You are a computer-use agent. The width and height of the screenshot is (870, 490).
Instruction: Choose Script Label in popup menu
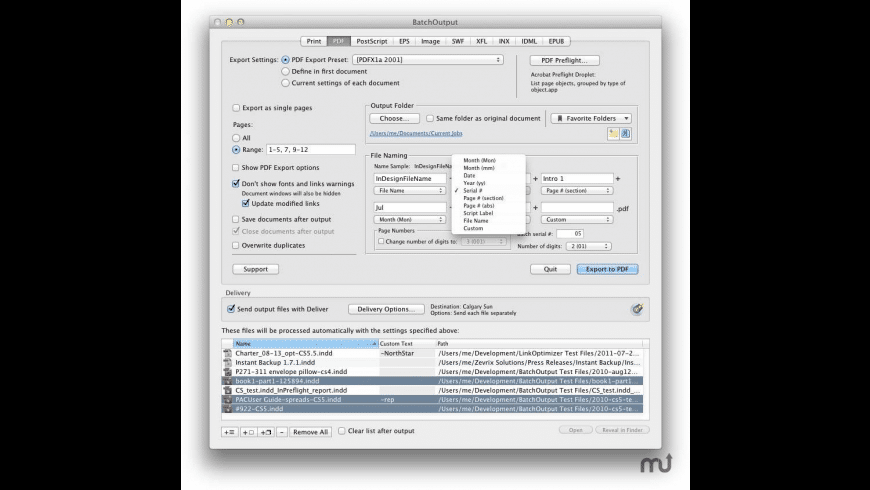coord(488,214)
